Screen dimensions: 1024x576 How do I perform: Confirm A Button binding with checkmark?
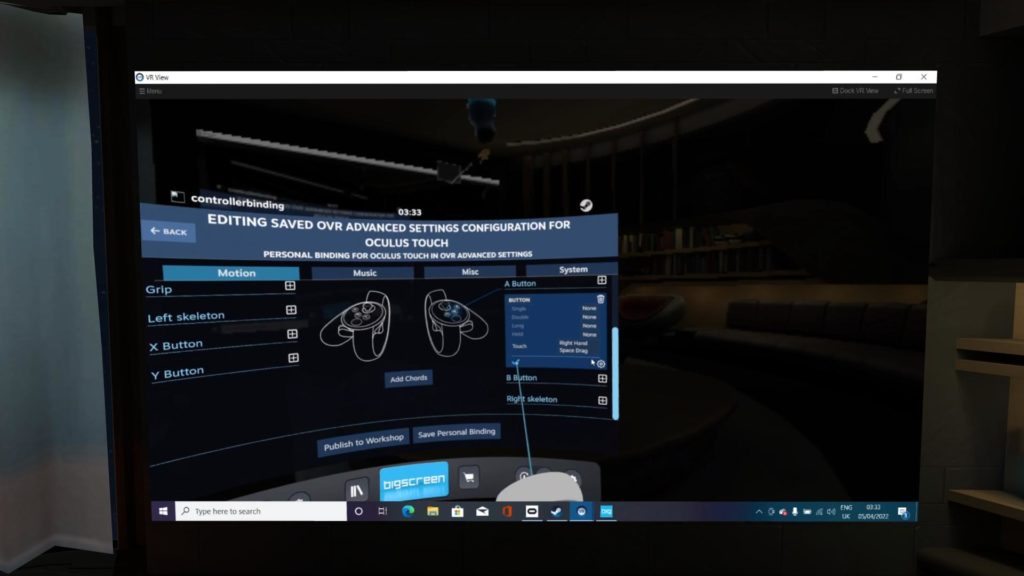click(515, 362)
